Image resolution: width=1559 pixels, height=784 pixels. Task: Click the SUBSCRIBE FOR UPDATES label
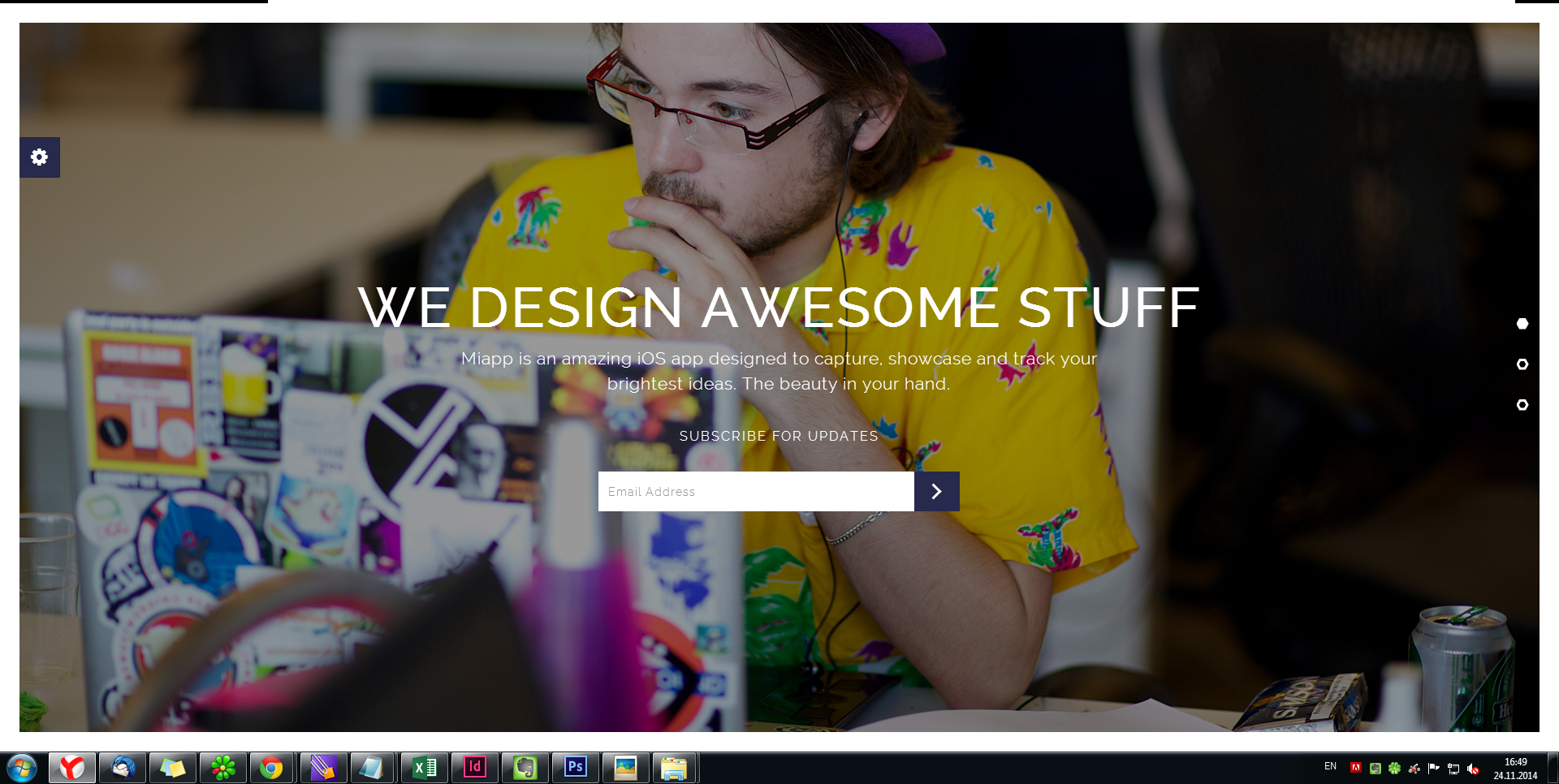(779, 436)
